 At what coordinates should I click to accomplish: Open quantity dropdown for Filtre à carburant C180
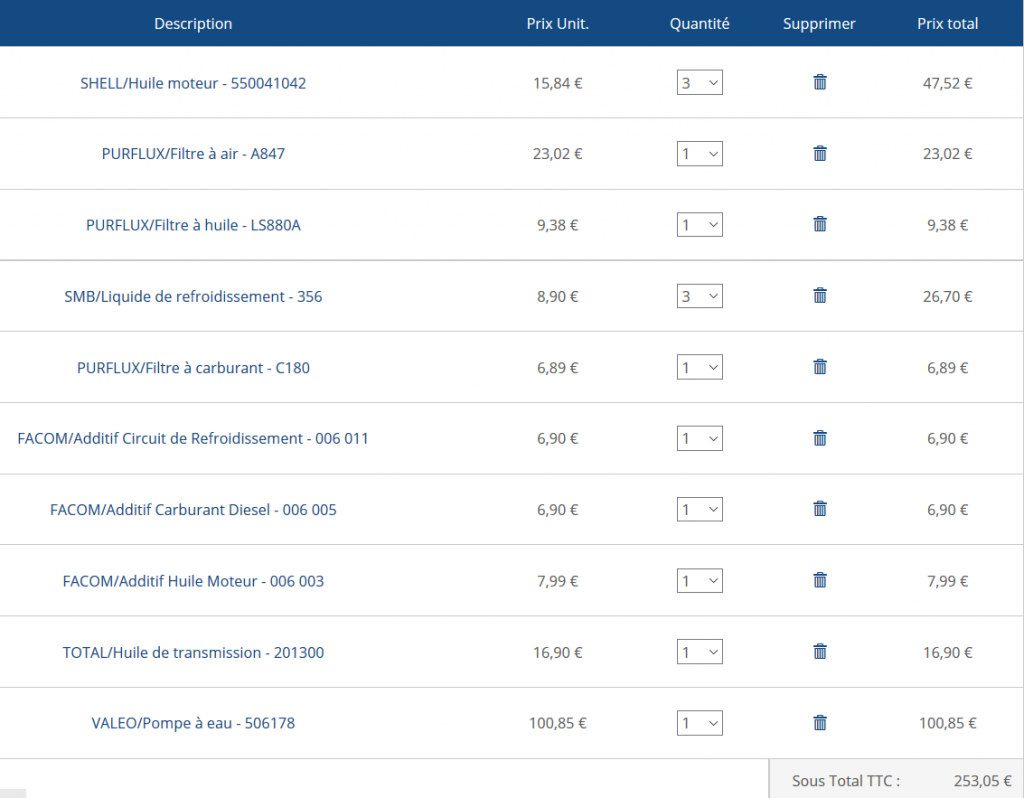point(699,367)
